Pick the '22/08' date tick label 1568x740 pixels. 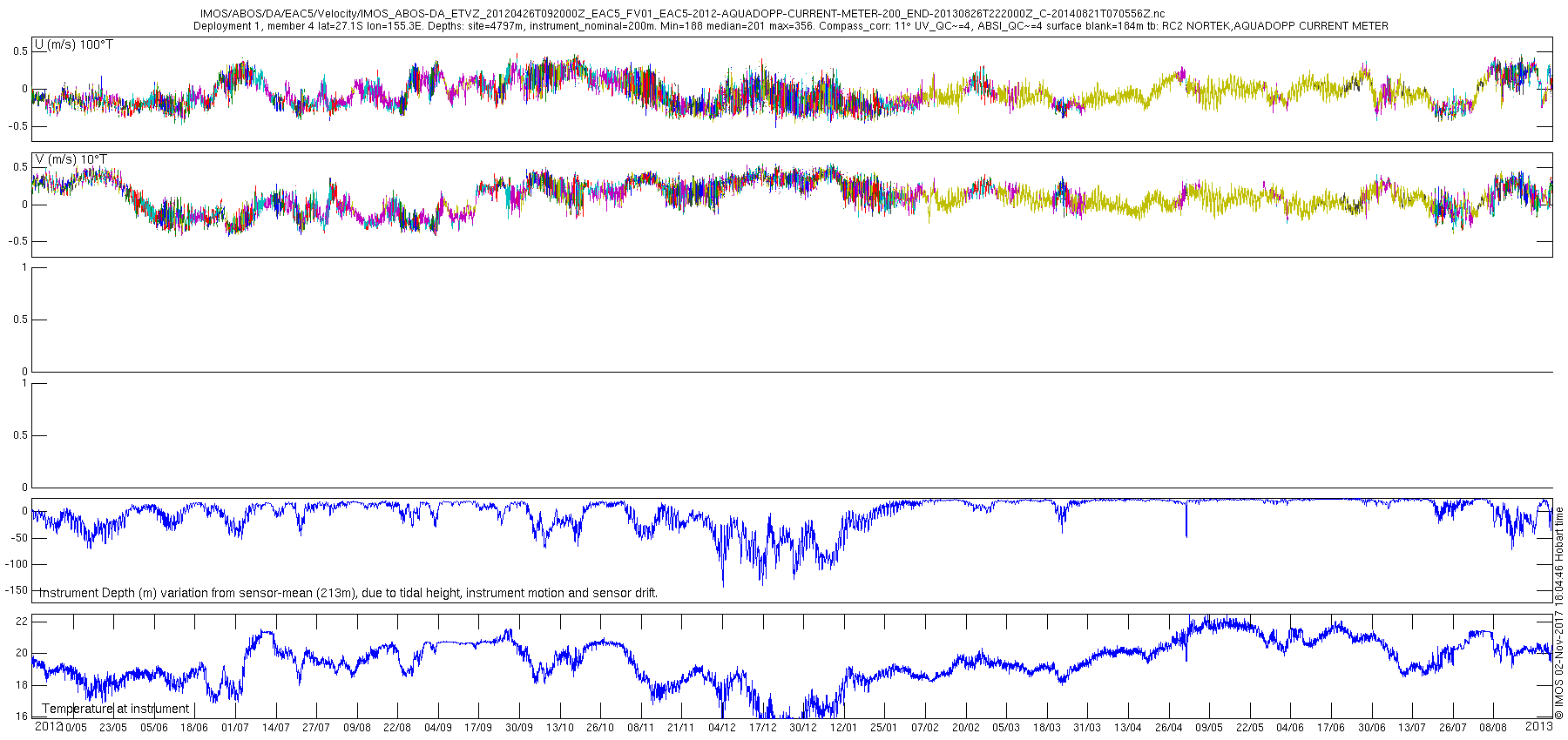pyautogui.click(x=397, y=728)
